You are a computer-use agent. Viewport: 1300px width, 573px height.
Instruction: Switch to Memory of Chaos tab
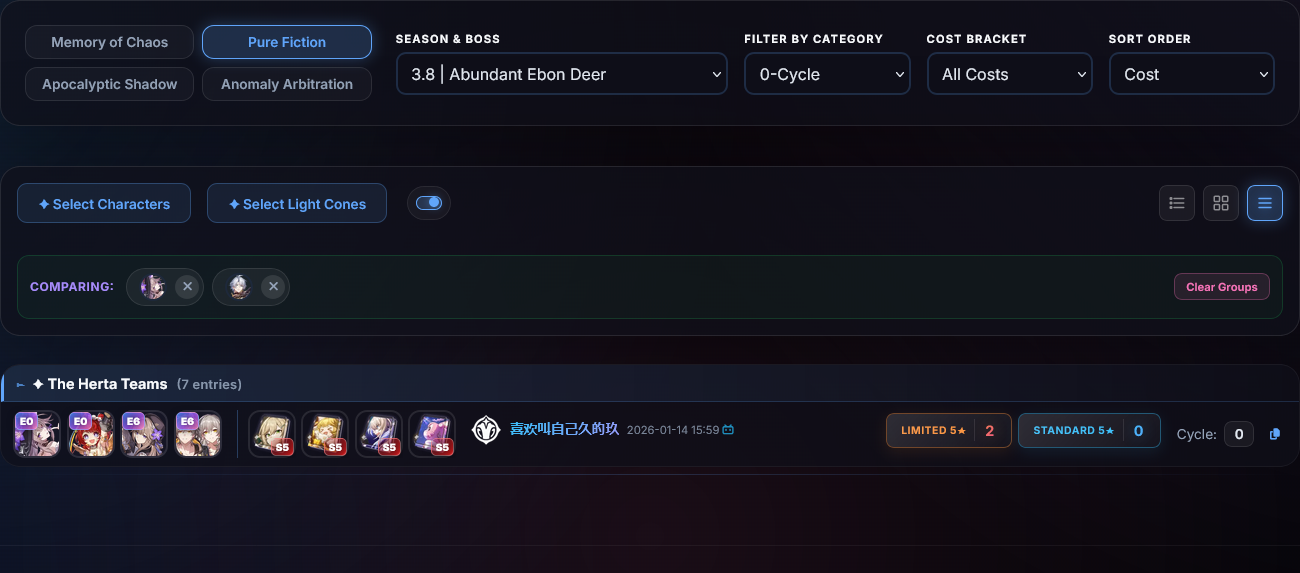[110, 42]
